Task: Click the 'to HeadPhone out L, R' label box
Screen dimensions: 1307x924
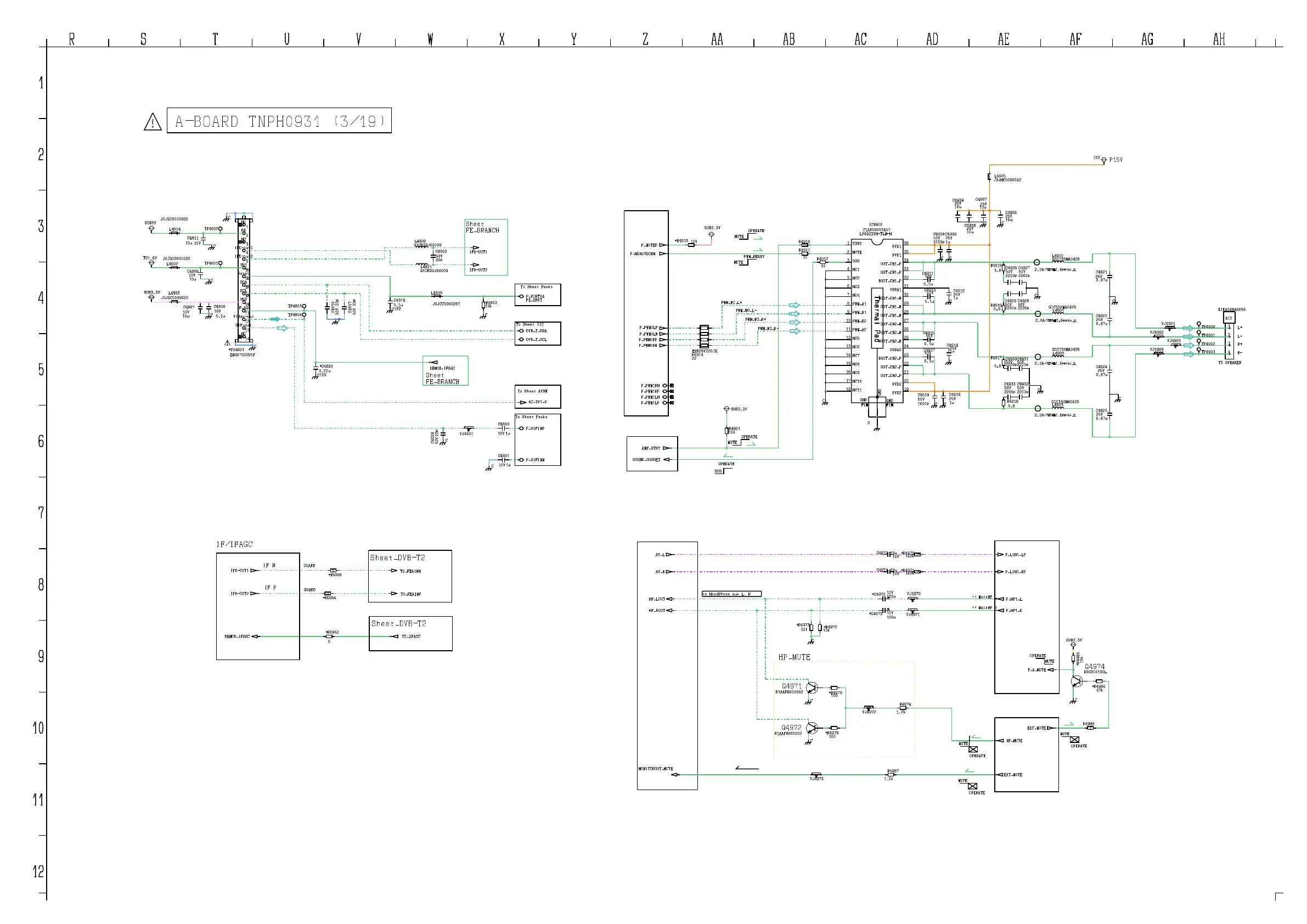Action: coord(731,594)
